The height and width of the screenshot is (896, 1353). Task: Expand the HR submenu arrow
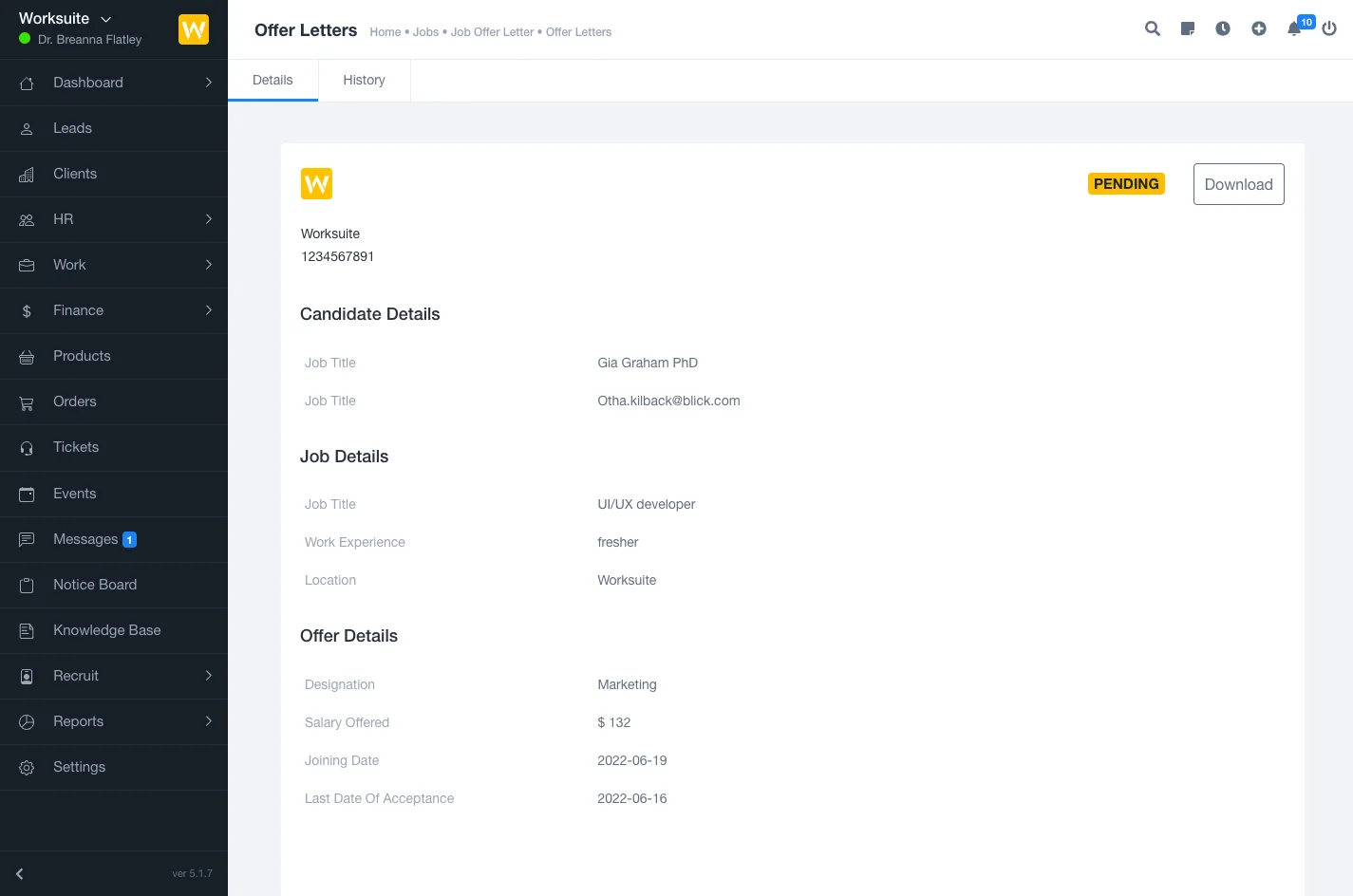click(209, 219)
